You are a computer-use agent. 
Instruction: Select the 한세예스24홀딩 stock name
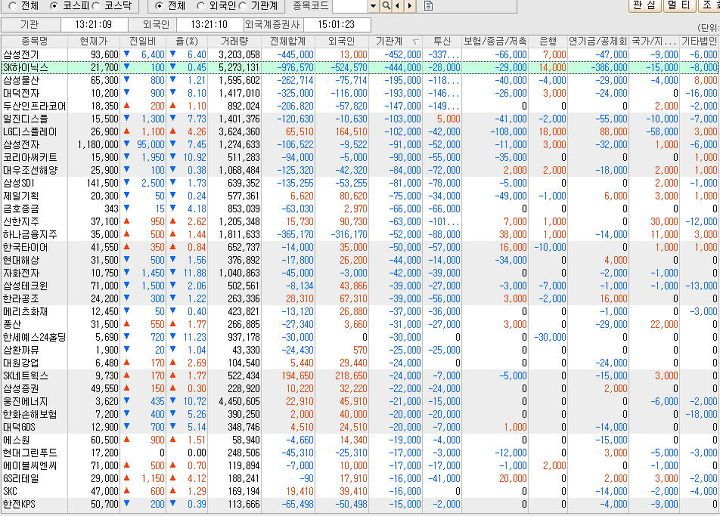click(x=34, y=337)
